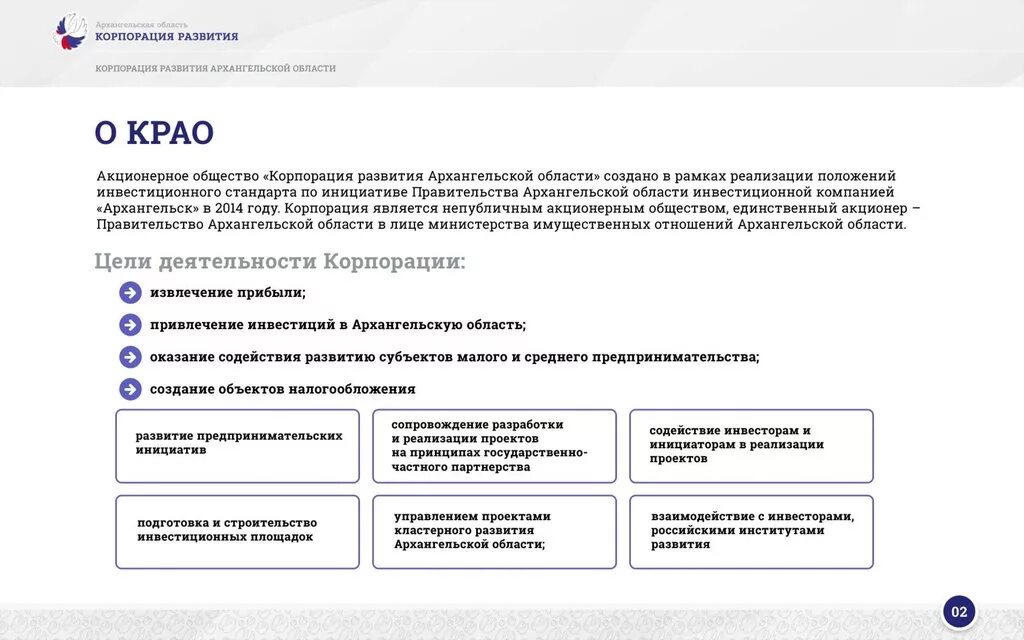Click the Корпорация развития bird logo
The image size is (1024, 640).
[x=70, y=31]
